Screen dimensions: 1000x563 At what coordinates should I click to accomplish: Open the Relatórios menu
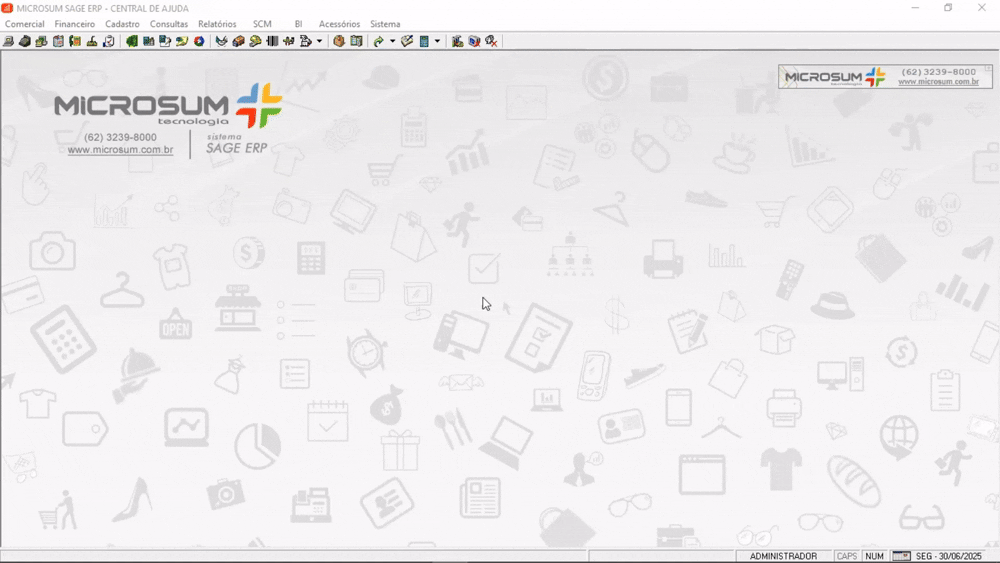[x=217, y=24]
